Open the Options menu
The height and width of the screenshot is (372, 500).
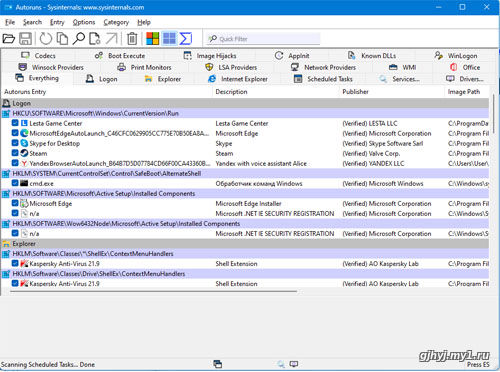pyautogui.click(x=84, y=22)
